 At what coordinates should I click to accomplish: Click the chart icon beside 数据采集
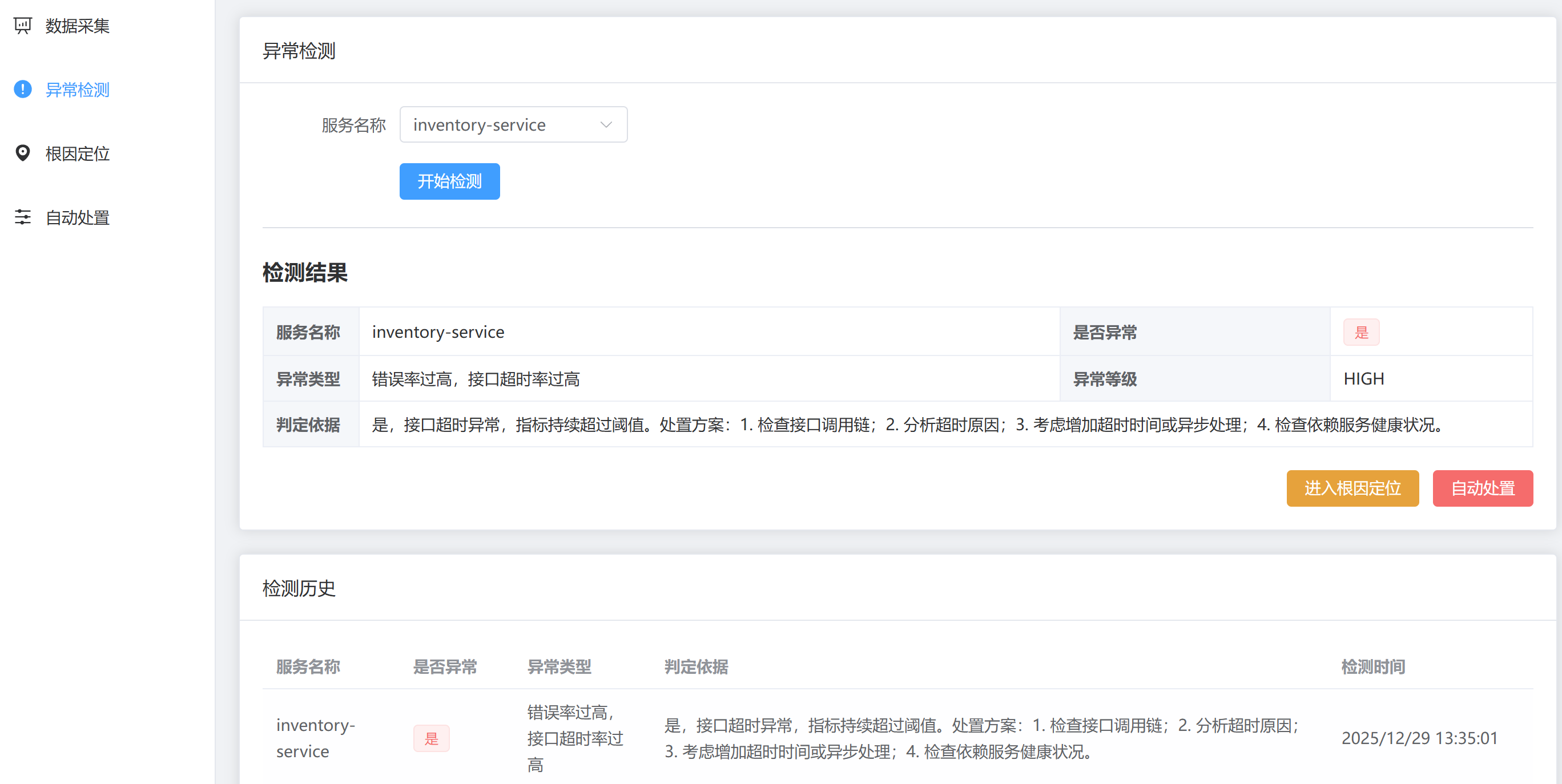click(x=22, y=26)
